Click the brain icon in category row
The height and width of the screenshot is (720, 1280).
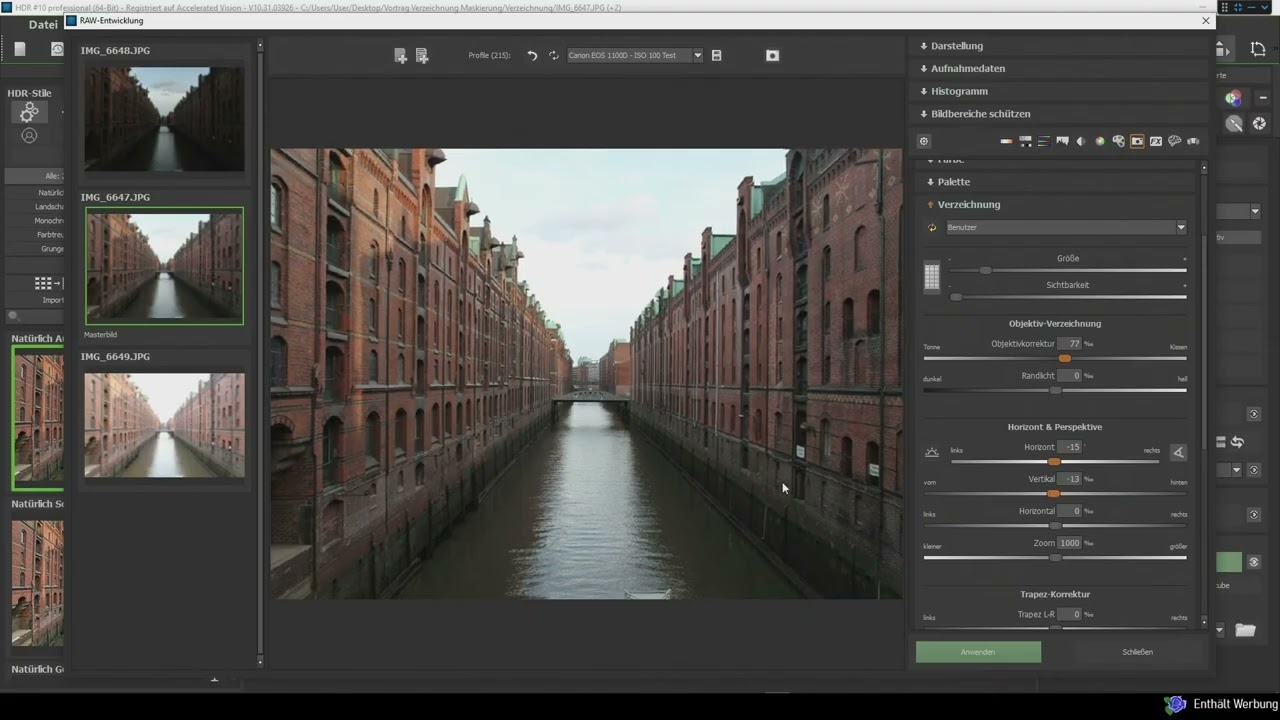tap(1175, 141)
